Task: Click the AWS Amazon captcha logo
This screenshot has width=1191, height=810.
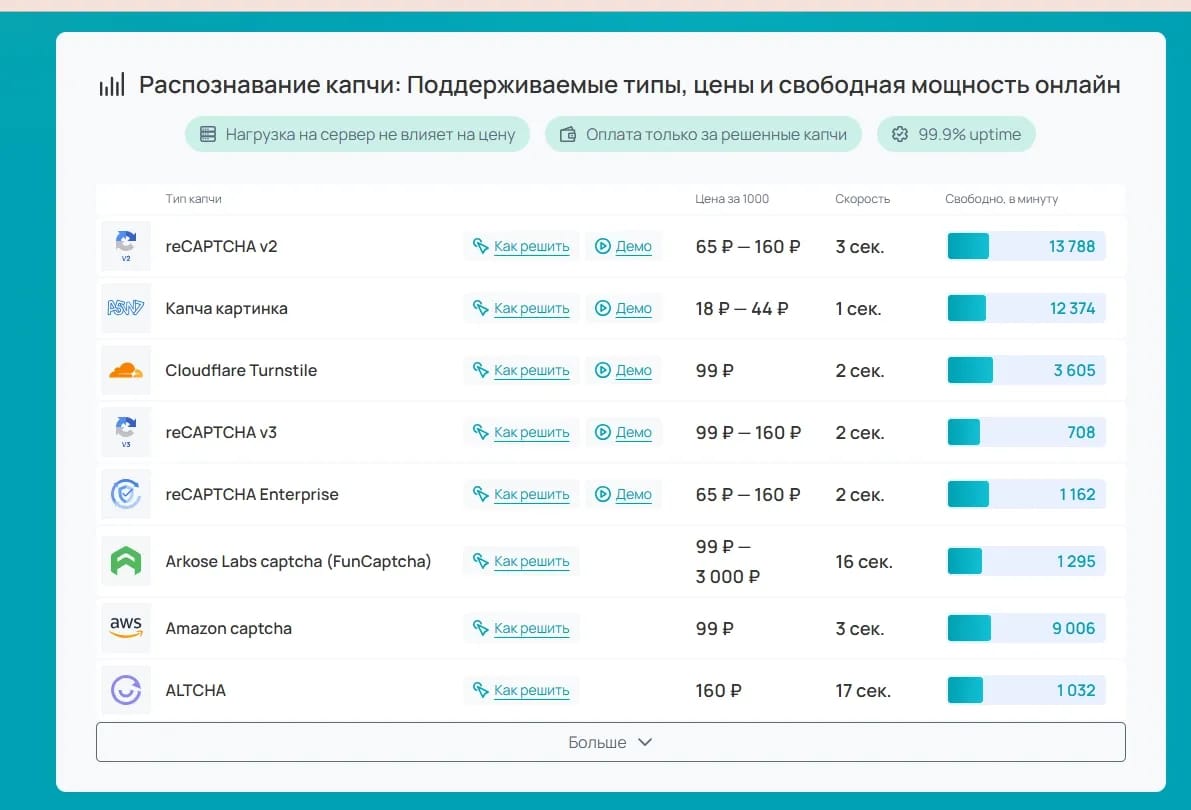Action: (x=126, y=628)
